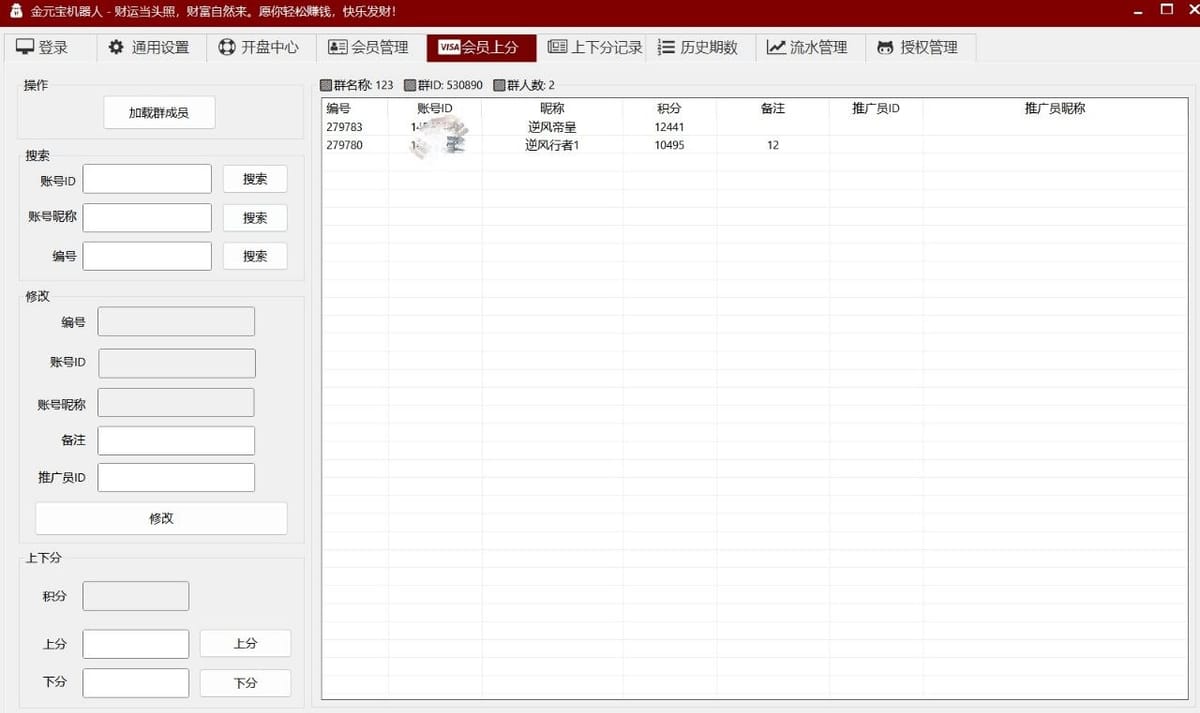1200x713 pixels.
Task: Open the 流水管理 tab
Action: pyautogui.click(x=808, y=47)
